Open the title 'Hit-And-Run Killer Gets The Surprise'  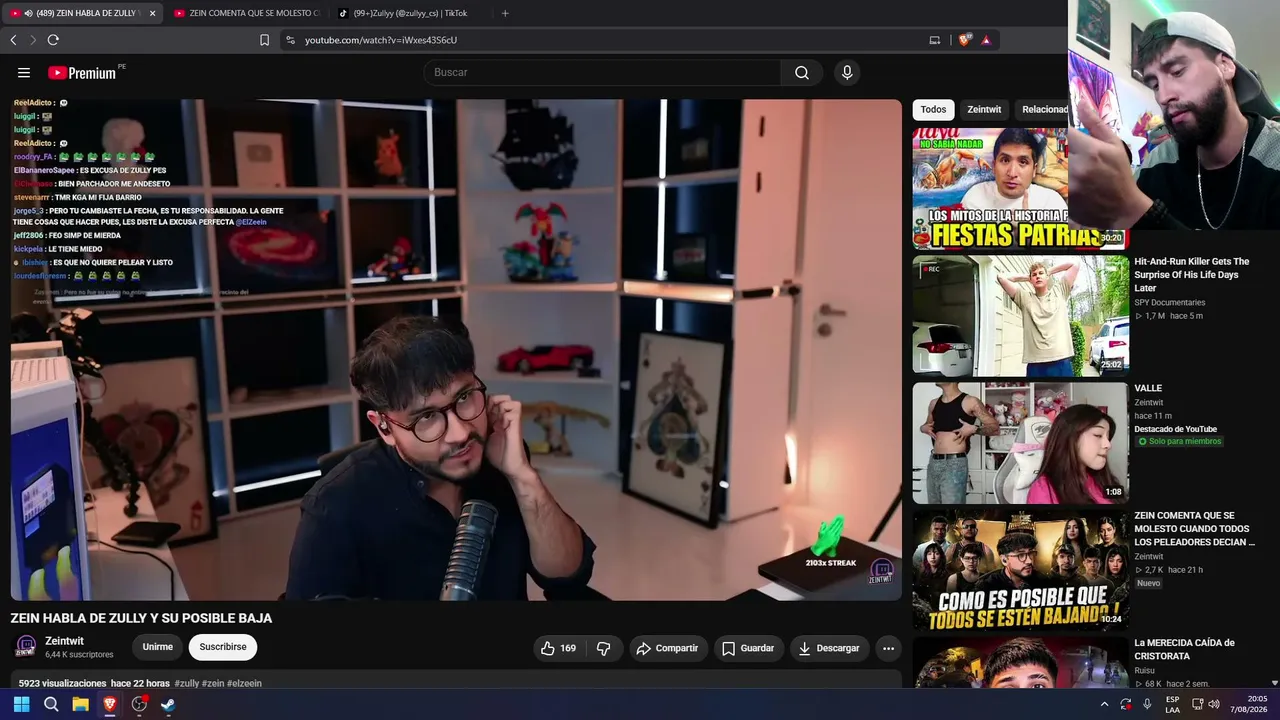pyautogui.click(x=1192, y=274)
